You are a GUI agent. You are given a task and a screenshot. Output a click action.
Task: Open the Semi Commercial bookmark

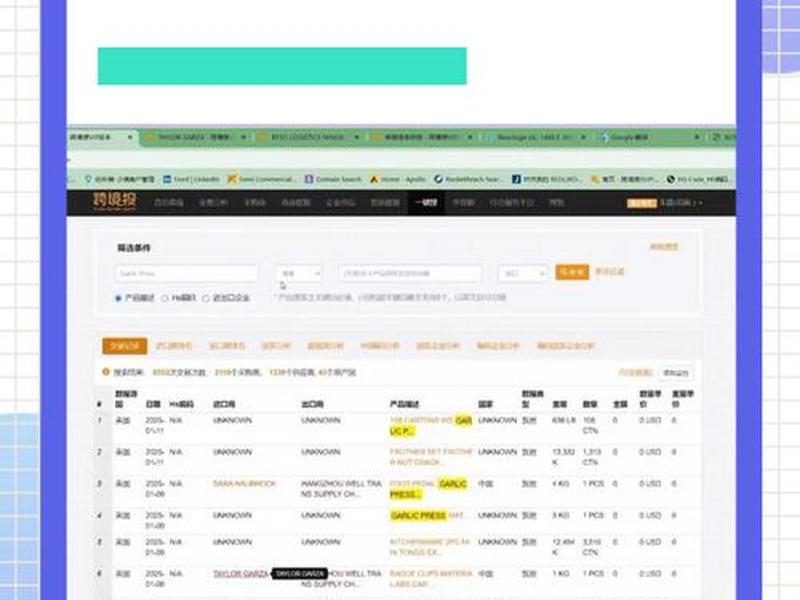(261, 179)
